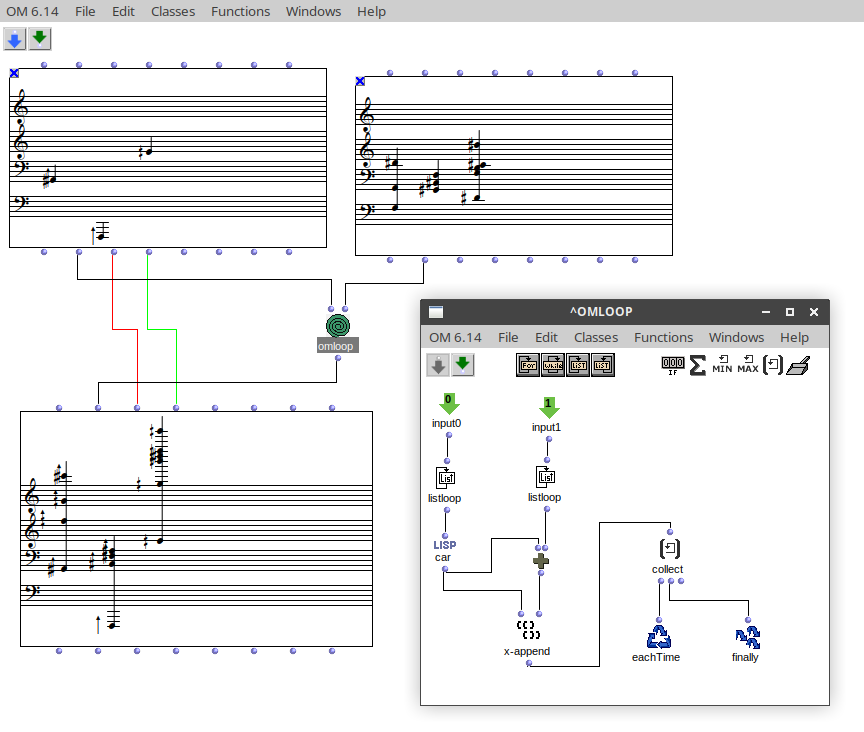Open the Help menu in the OMLOOP window
The width and height of the screenshot is (864, 732).
tap(795, 337)
